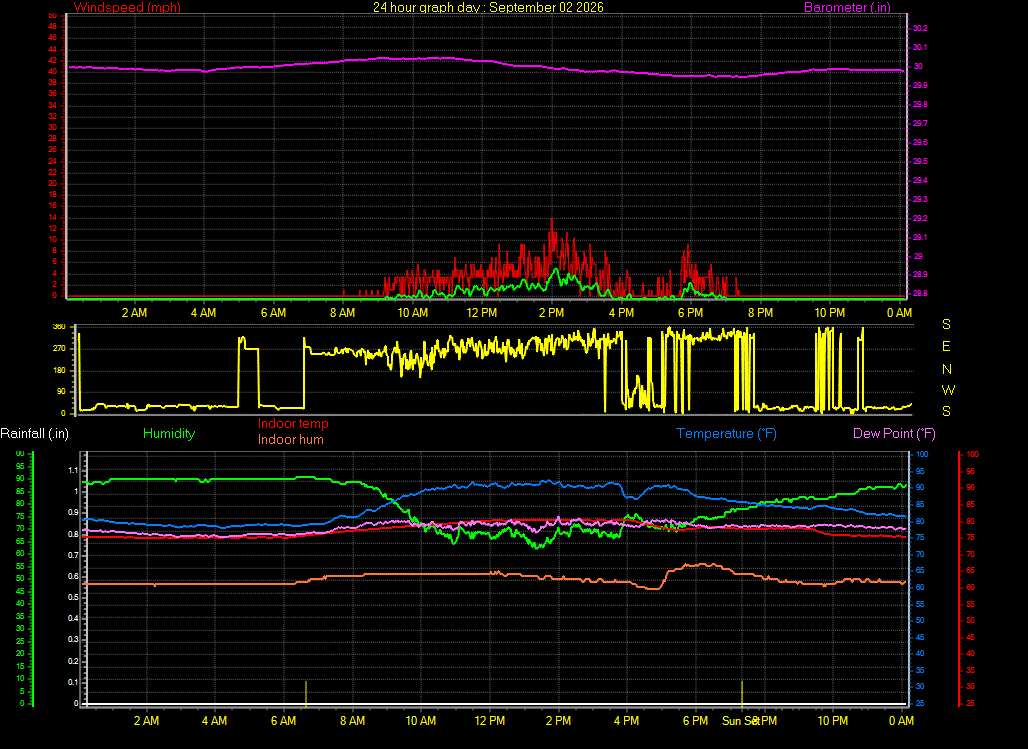This screenshot has width=1028, height=749.
Task: Click the 14 value on windspeed axis
Action: (53, 217)
